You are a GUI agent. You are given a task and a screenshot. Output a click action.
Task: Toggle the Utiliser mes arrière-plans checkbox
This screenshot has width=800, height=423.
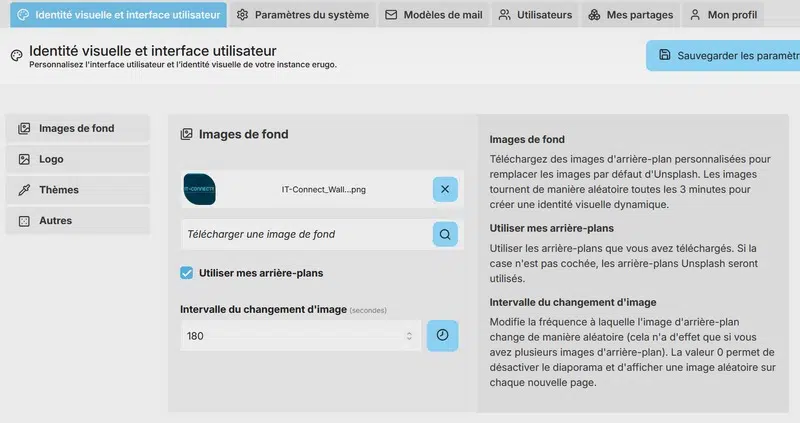click(x=187, y=273)
